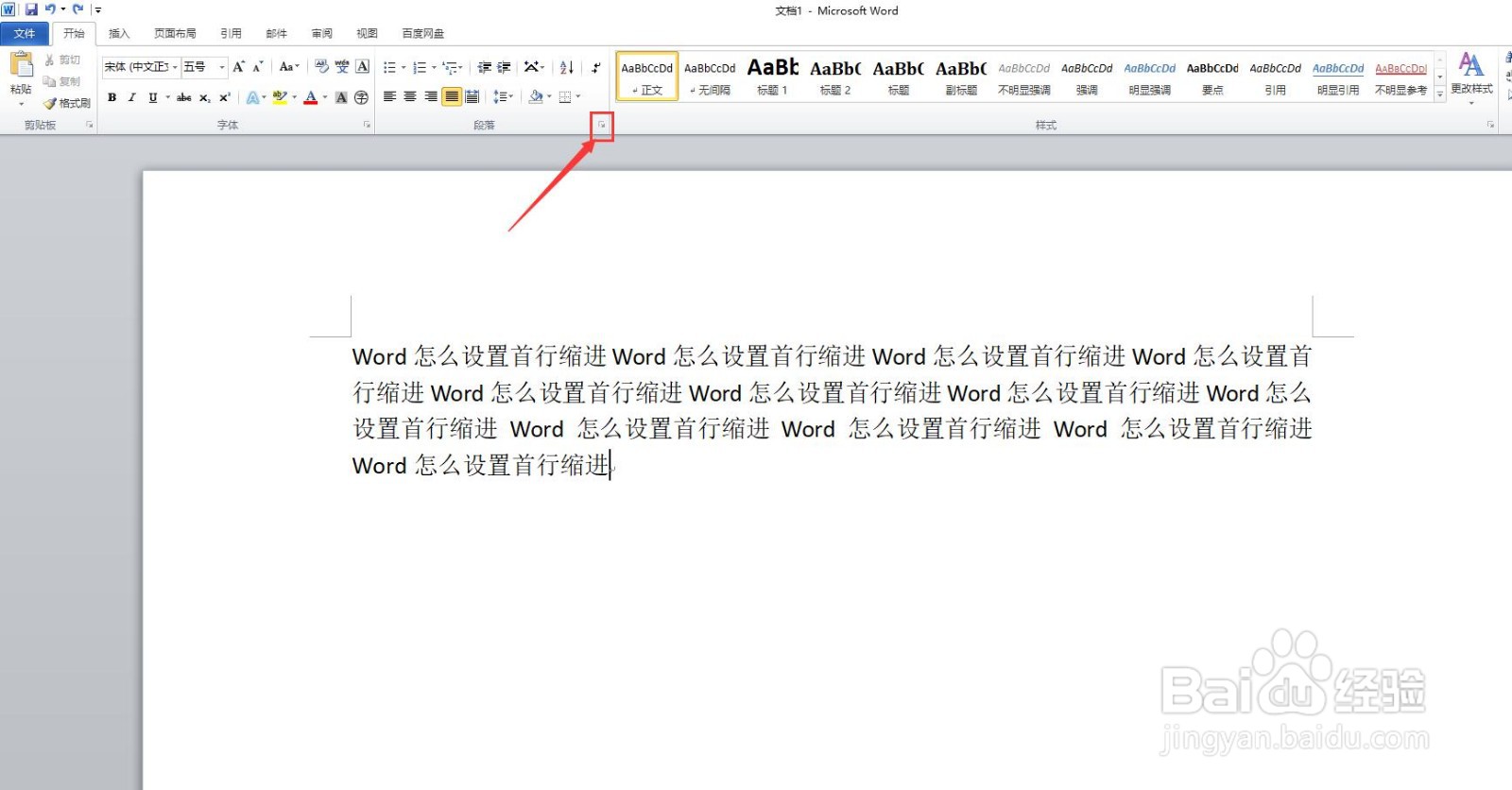Click the Phonetic Guide (wén) icon
This screenshot has height=790, width=1512.
point(342,67)
